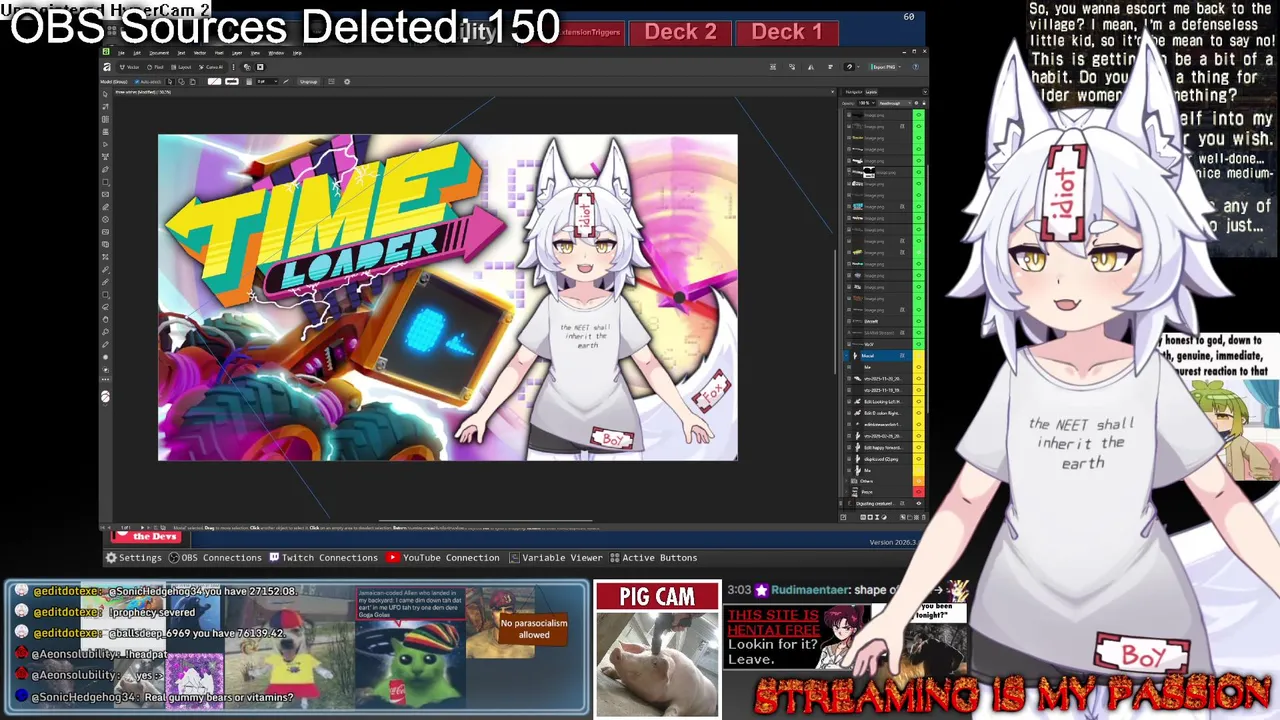Image resolution: width=1280 pixels, height=720 pixels.
Task: Open the Window menu
Action: point(276,53)
